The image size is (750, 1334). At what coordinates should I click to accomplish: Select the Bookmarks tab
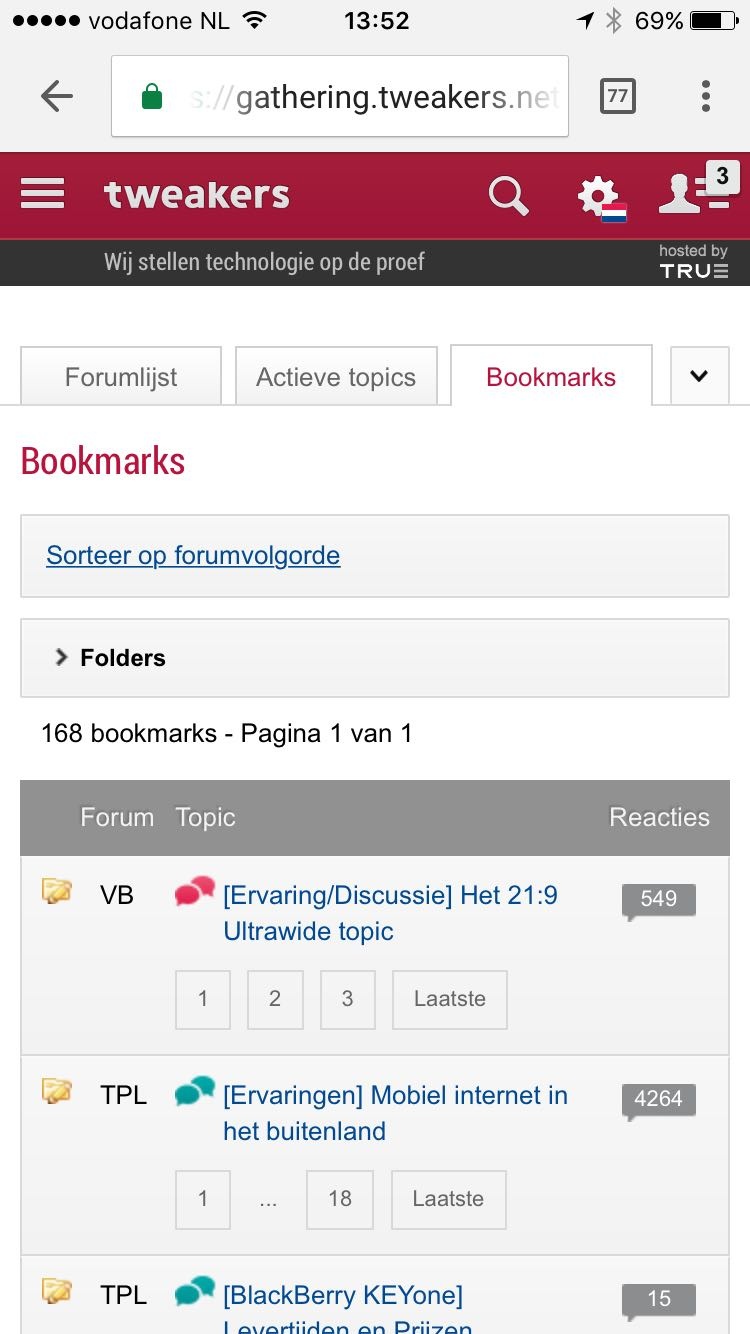551,377
